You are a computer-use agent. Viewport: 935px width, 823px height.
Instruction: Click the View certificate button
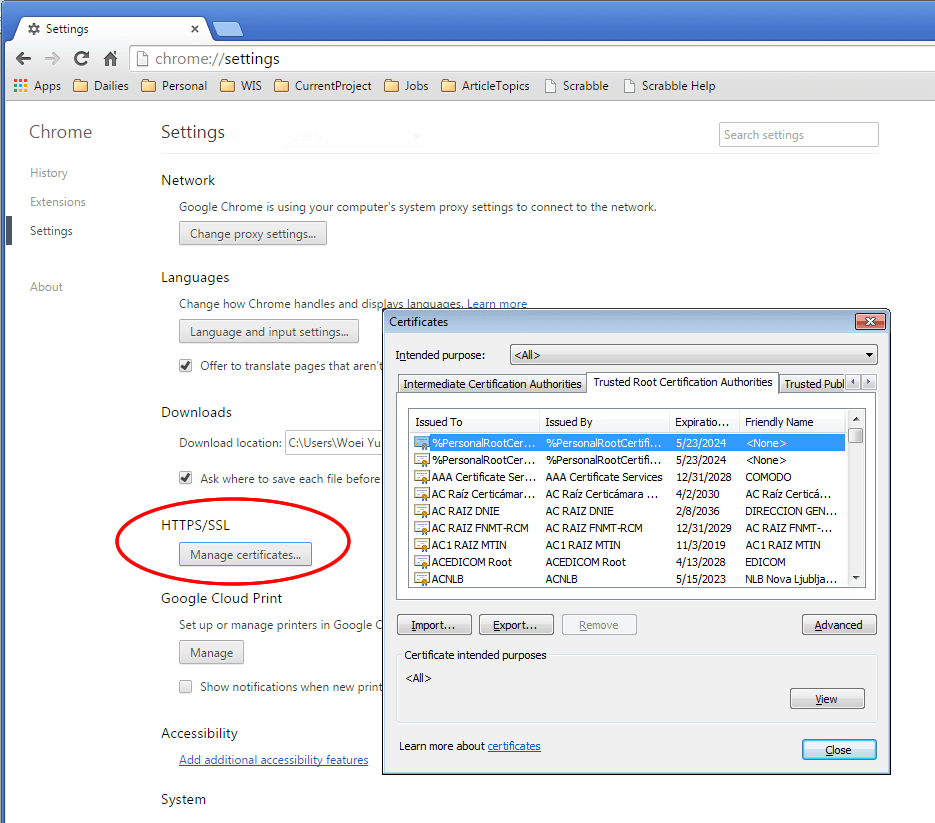coord(827,698)
